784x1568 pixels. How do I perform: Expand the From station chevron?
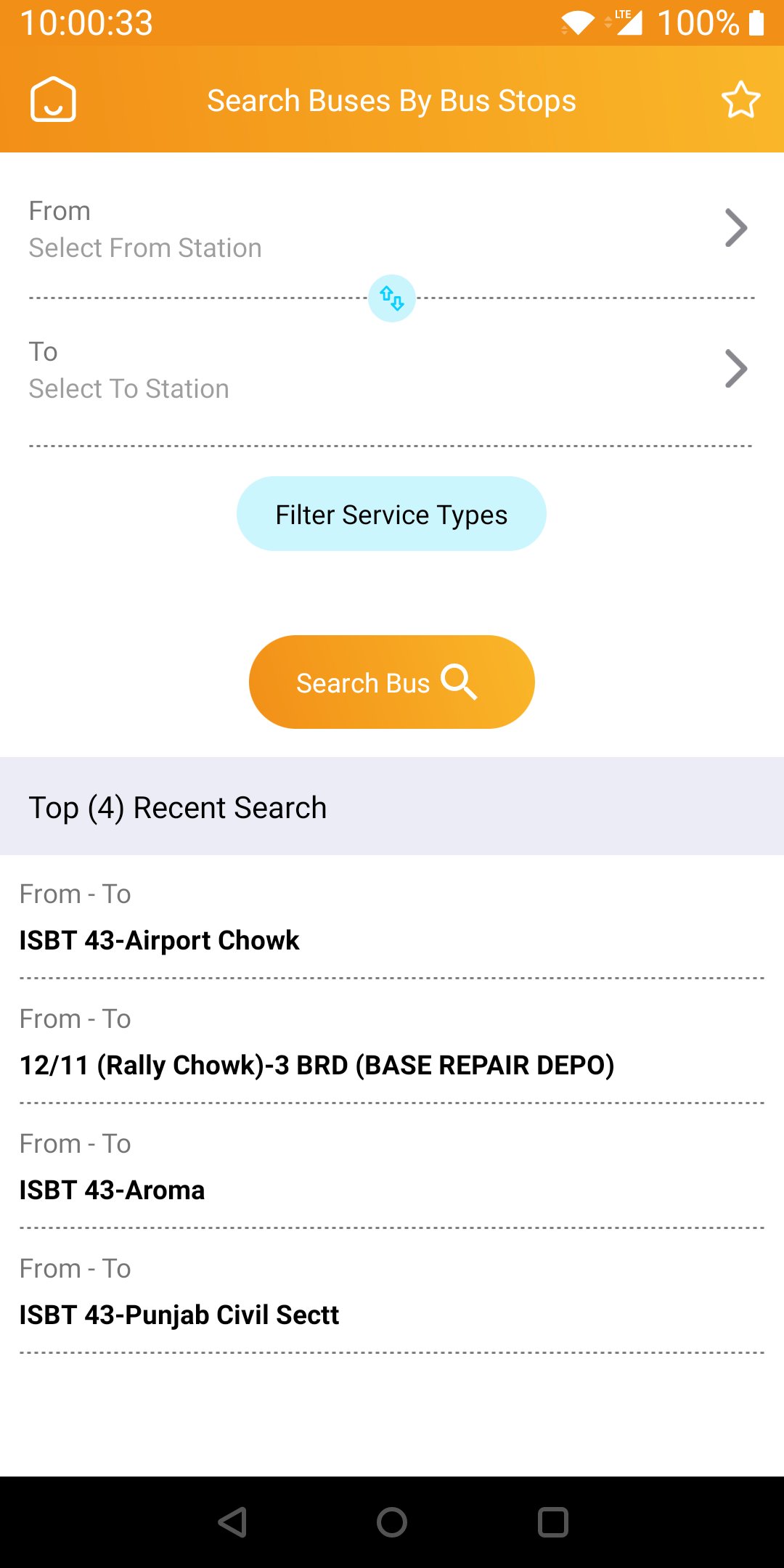coord(735,229)
